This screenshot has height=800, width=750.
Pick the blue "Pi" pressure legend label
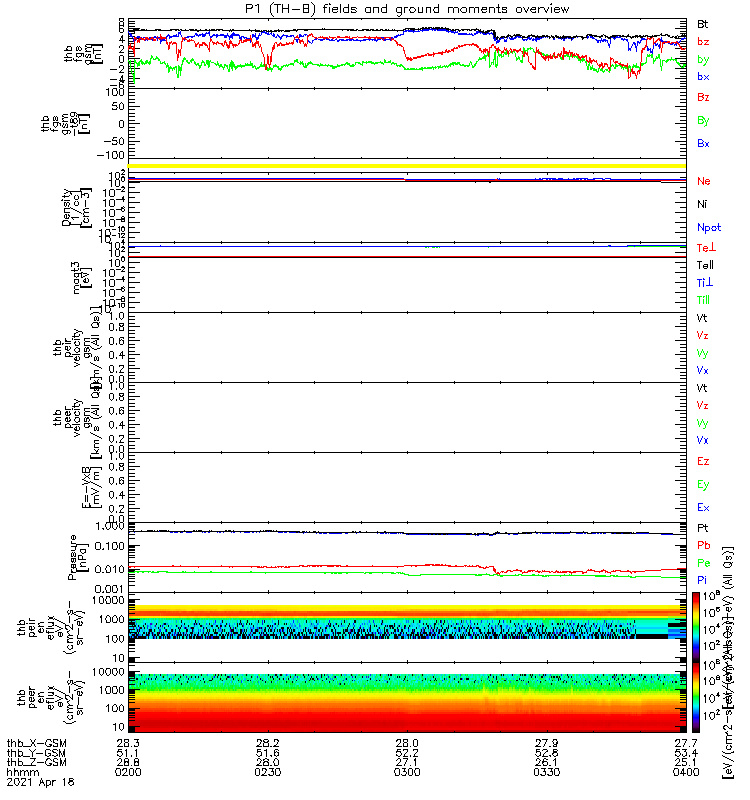(x=702, y=580)
